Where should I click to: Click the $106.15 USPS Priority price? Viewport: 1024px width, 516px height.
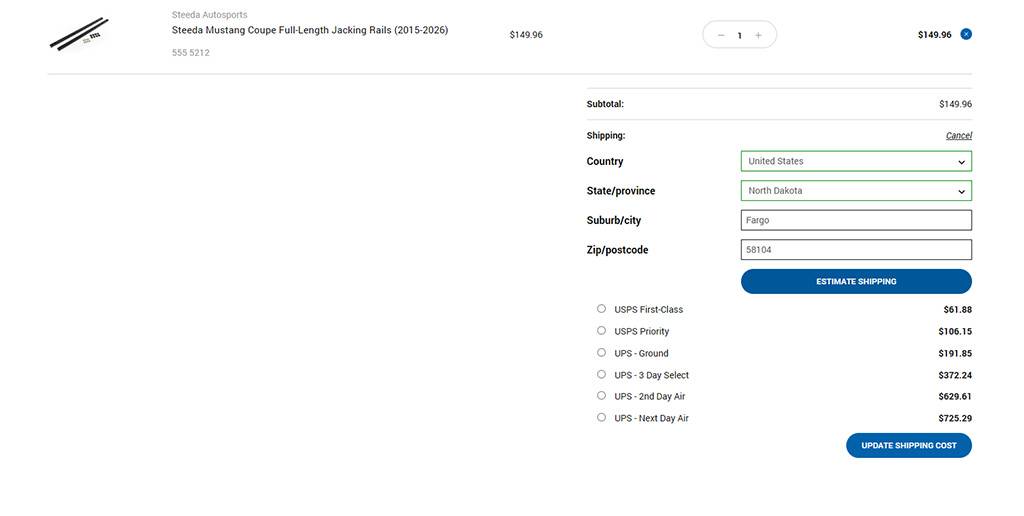[955, 331]
